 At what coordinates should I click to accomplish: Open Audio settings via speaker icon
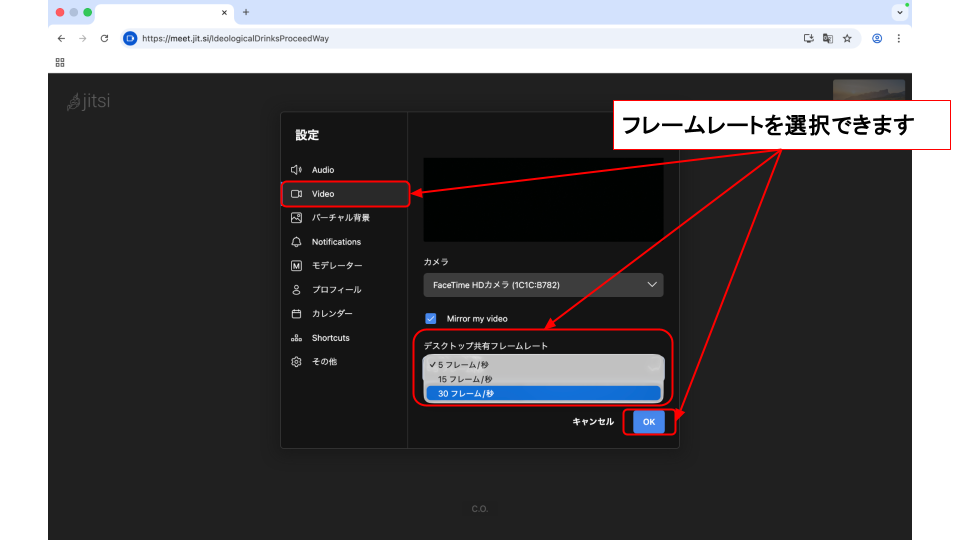(x=296, y=170)
